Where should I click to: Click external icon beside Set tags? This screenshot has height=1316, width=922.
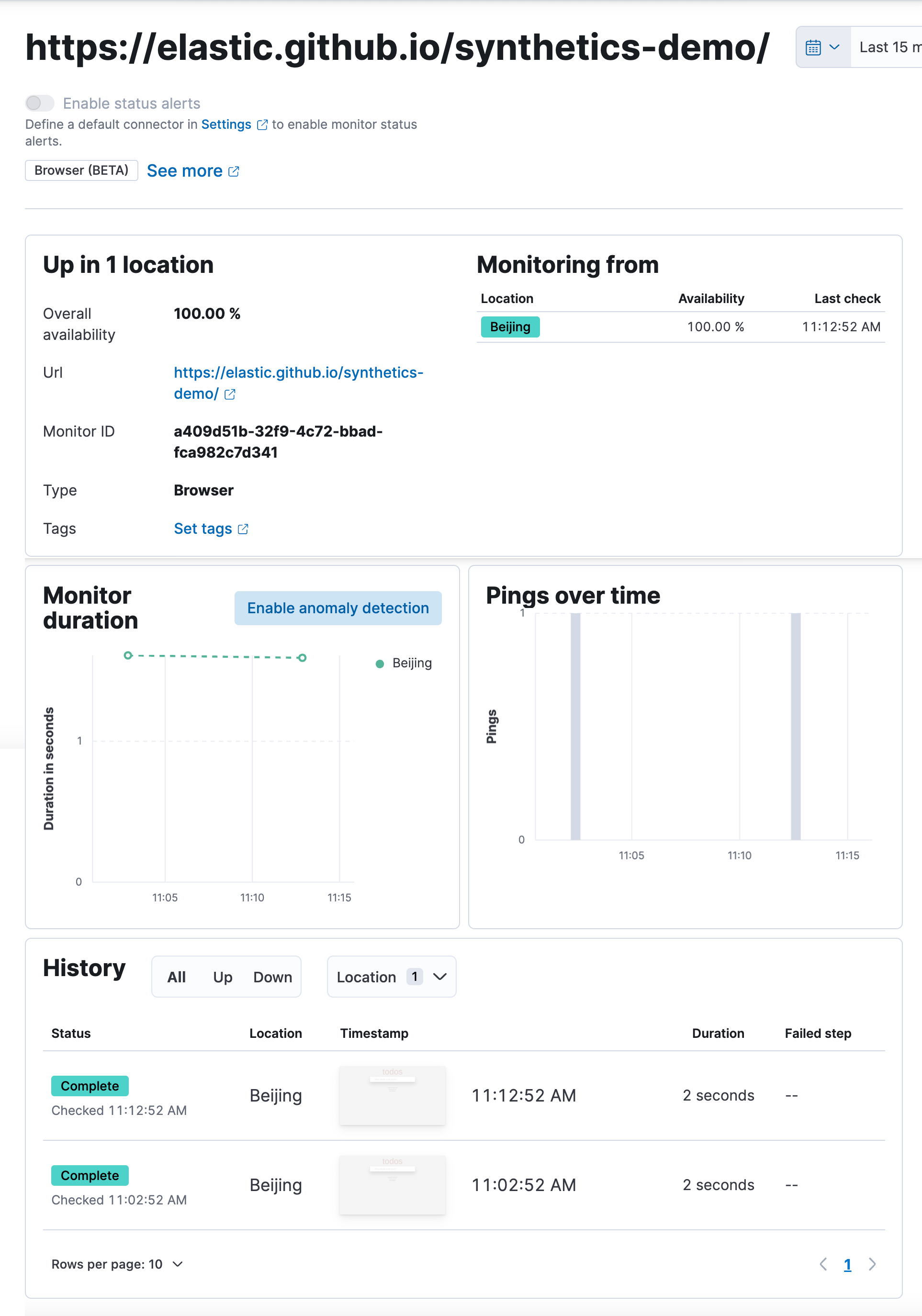(x=243, y=529)
